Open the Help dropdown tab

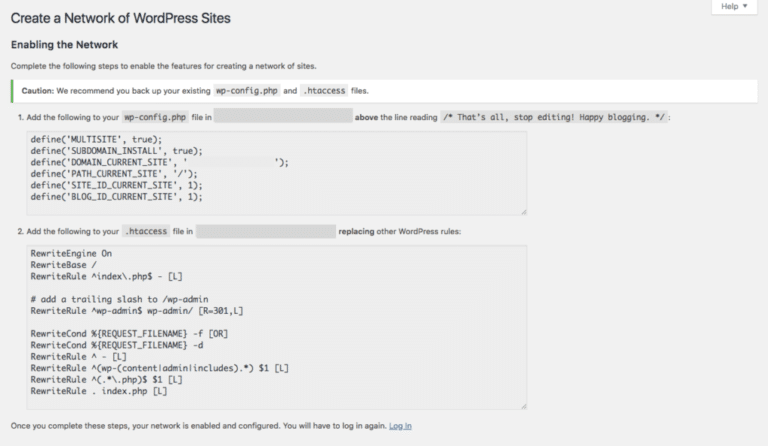pyautogui.click(x=734, y=6)
